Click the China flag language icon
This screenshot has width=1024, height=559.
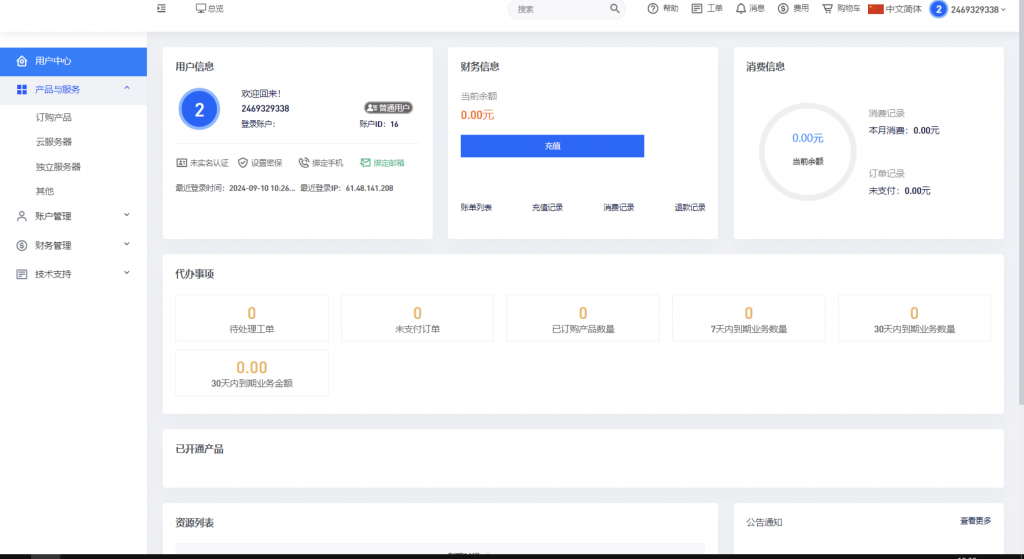876,9
